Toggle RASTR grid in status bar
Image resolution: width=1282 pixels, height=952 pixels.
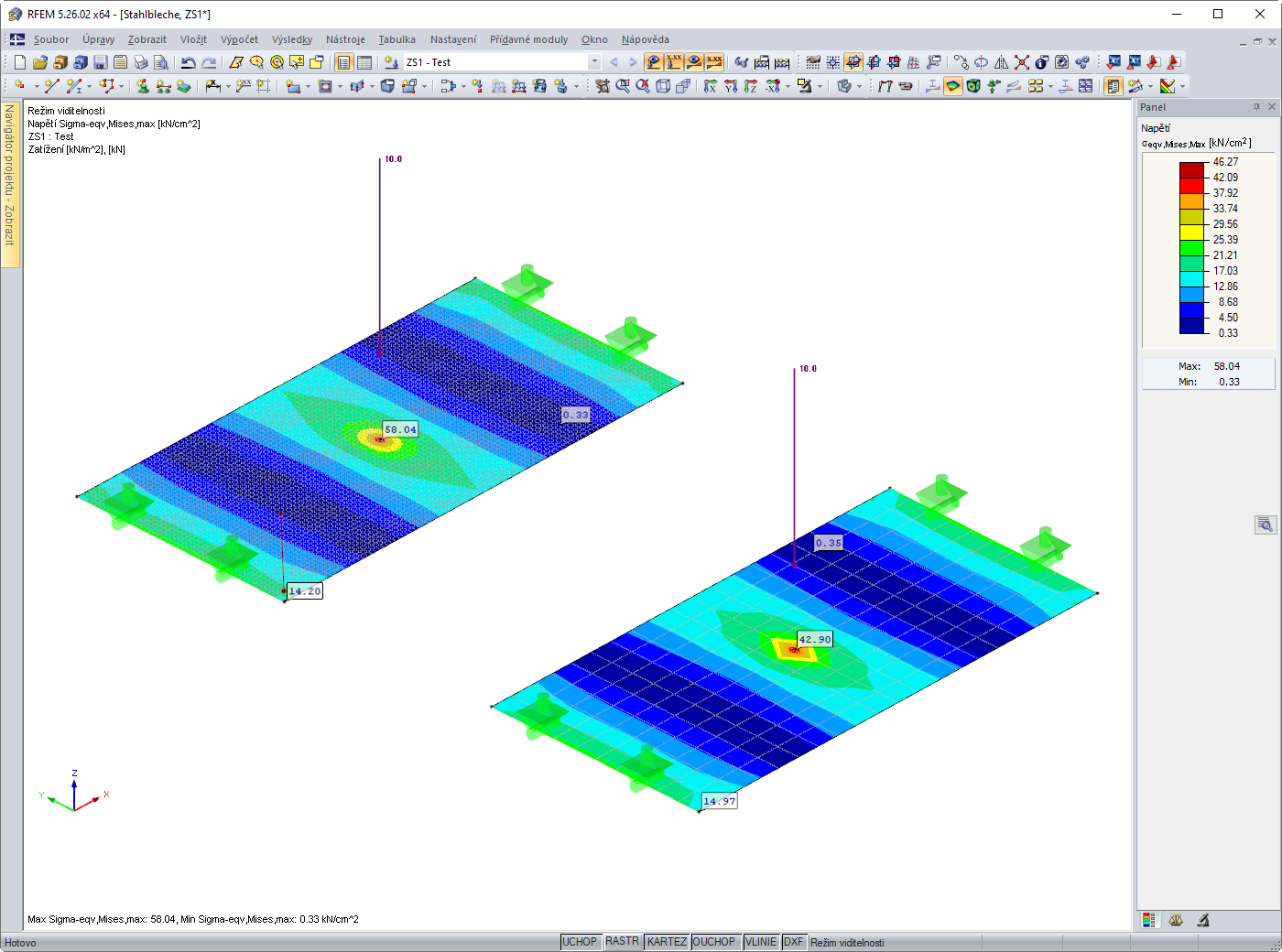(623, 942)
